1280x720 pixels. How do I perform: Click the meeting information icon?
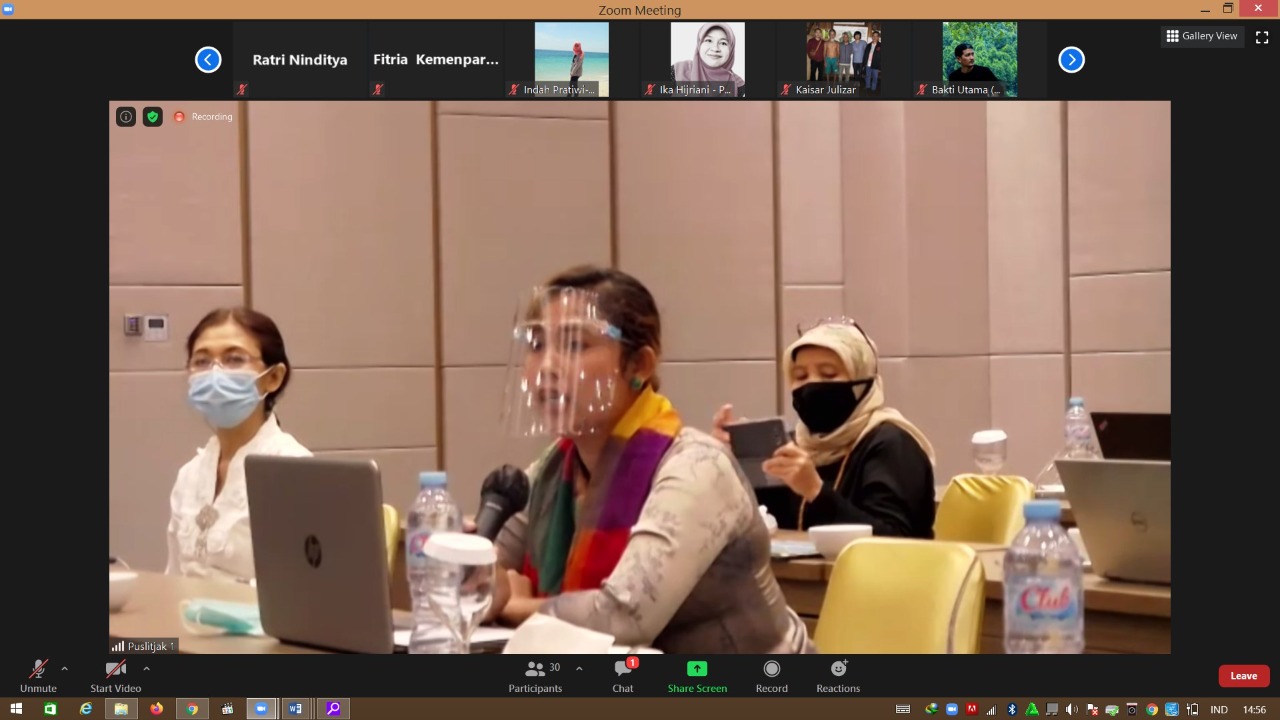126,117
